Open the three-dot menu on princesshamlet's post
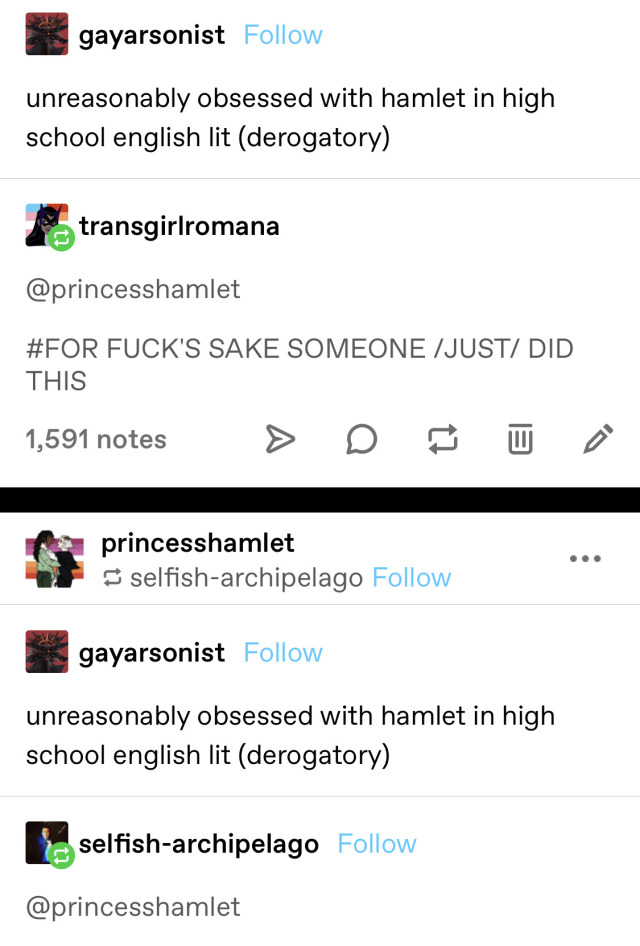The image size is (640, 946). [585, 559]
